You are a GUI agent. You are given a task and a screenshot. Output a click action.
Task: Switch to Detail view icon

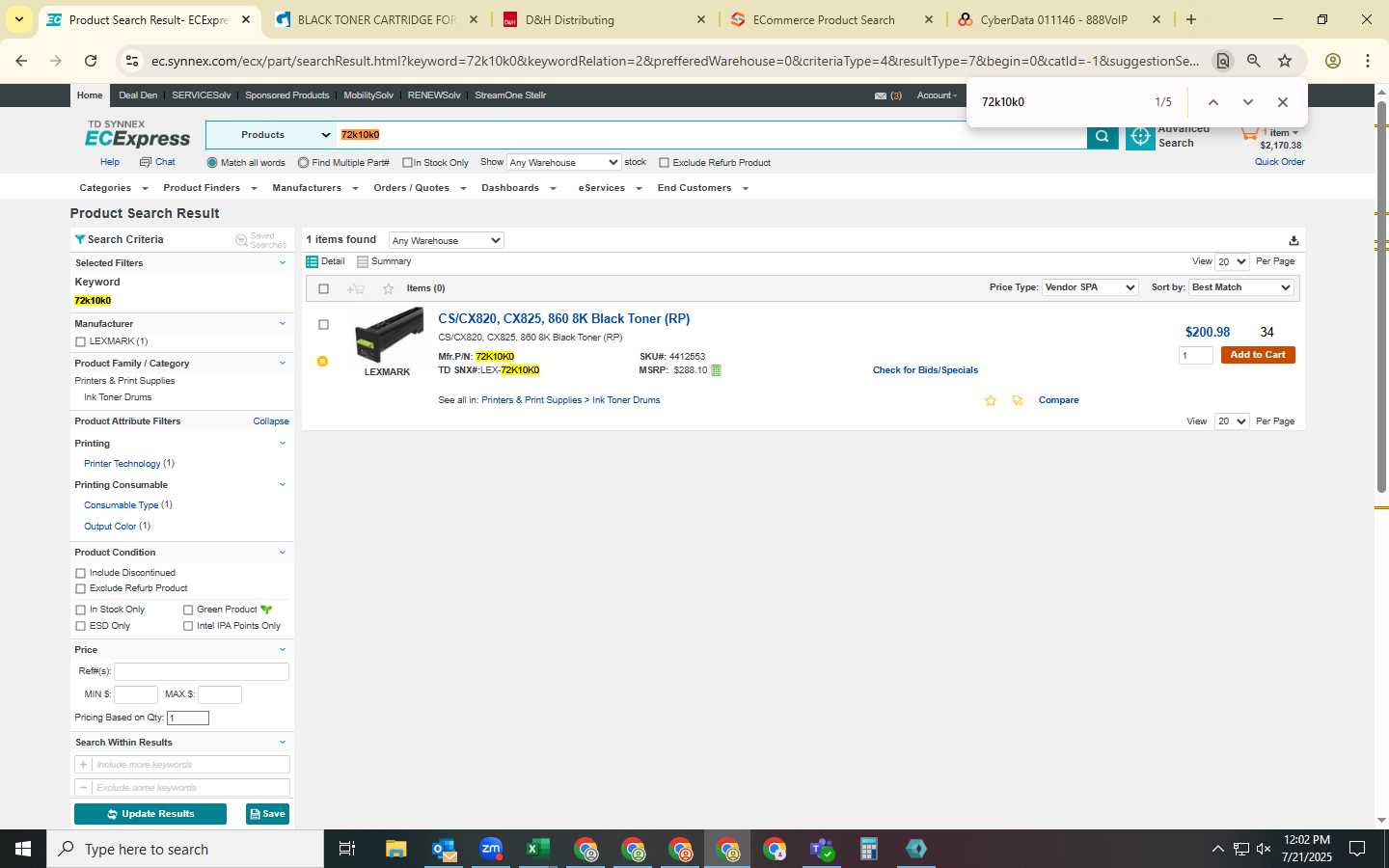313,261
